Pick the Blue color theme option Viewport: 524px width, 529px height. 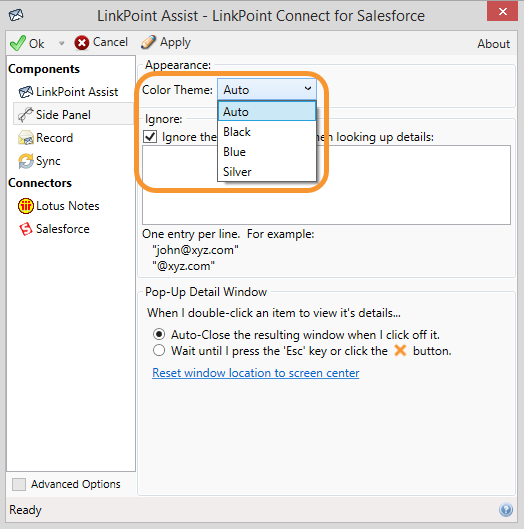point(267,152)
